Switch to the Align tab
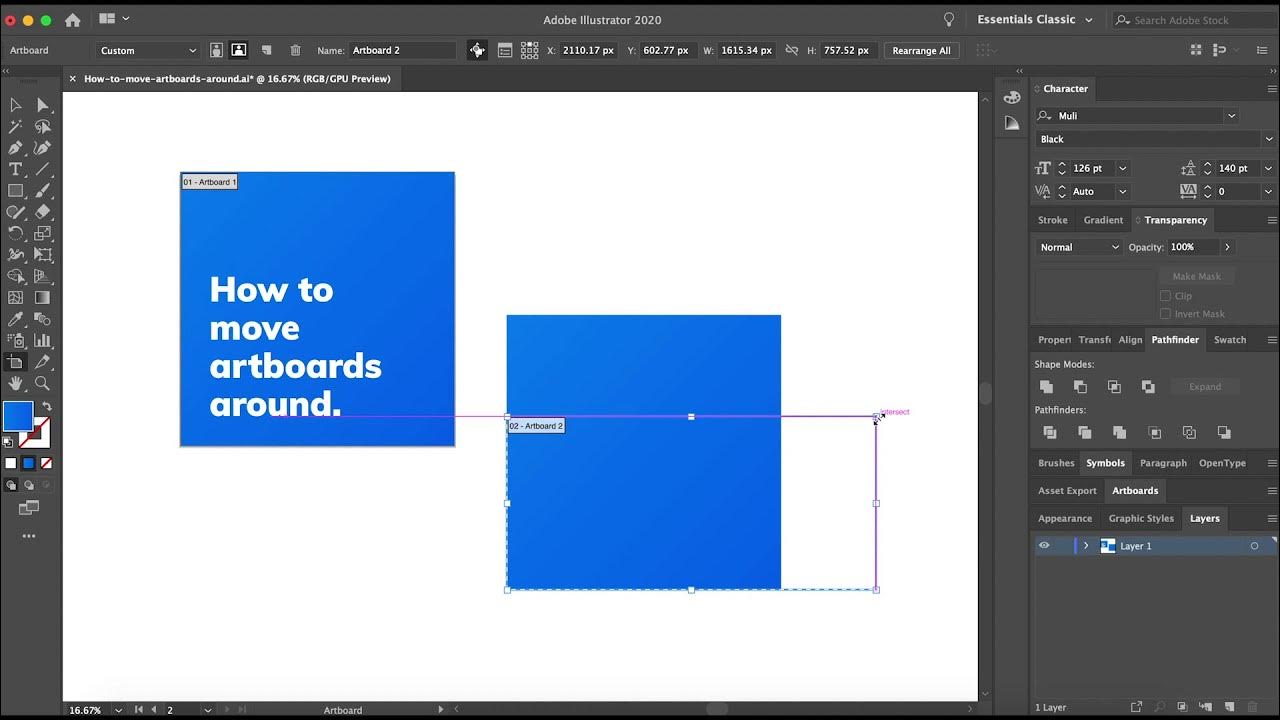 1130,340
